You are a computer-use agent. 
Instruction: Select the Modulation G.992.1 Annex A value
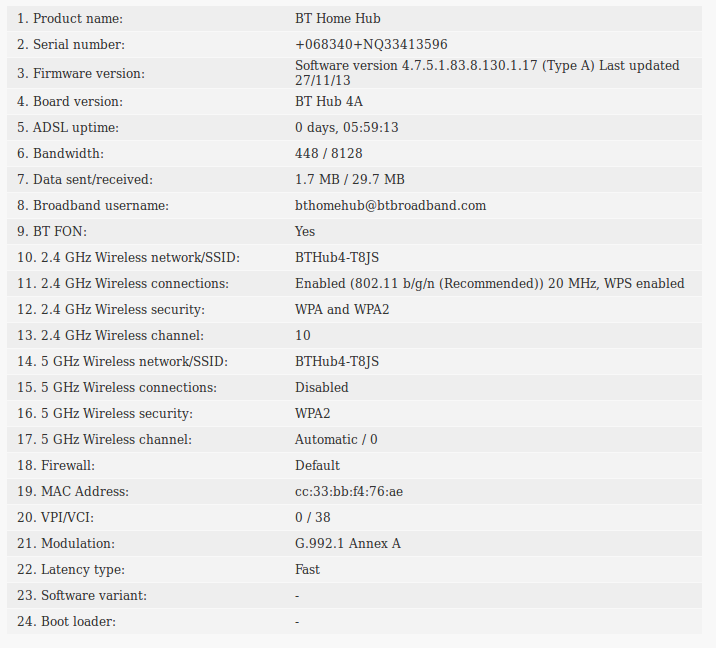(347, 544)
